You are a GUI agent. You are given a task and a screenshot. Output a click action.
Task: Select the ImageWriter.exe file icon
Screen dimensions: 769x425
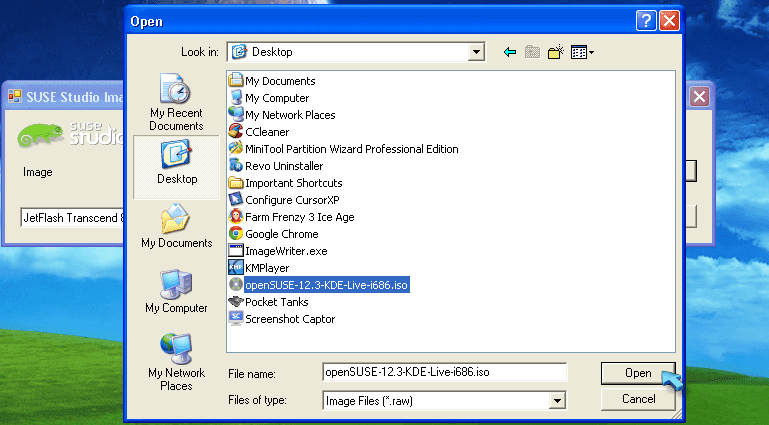coord(236,250)
